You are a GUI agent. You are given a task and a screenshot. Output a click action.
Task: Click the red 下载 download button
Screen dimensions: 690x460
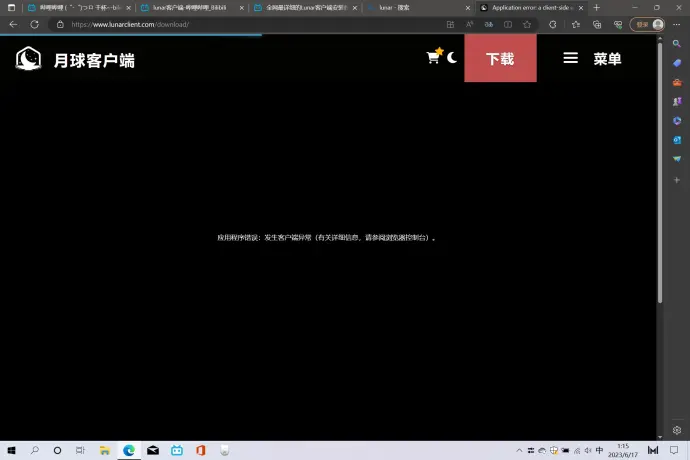[500, 59]
